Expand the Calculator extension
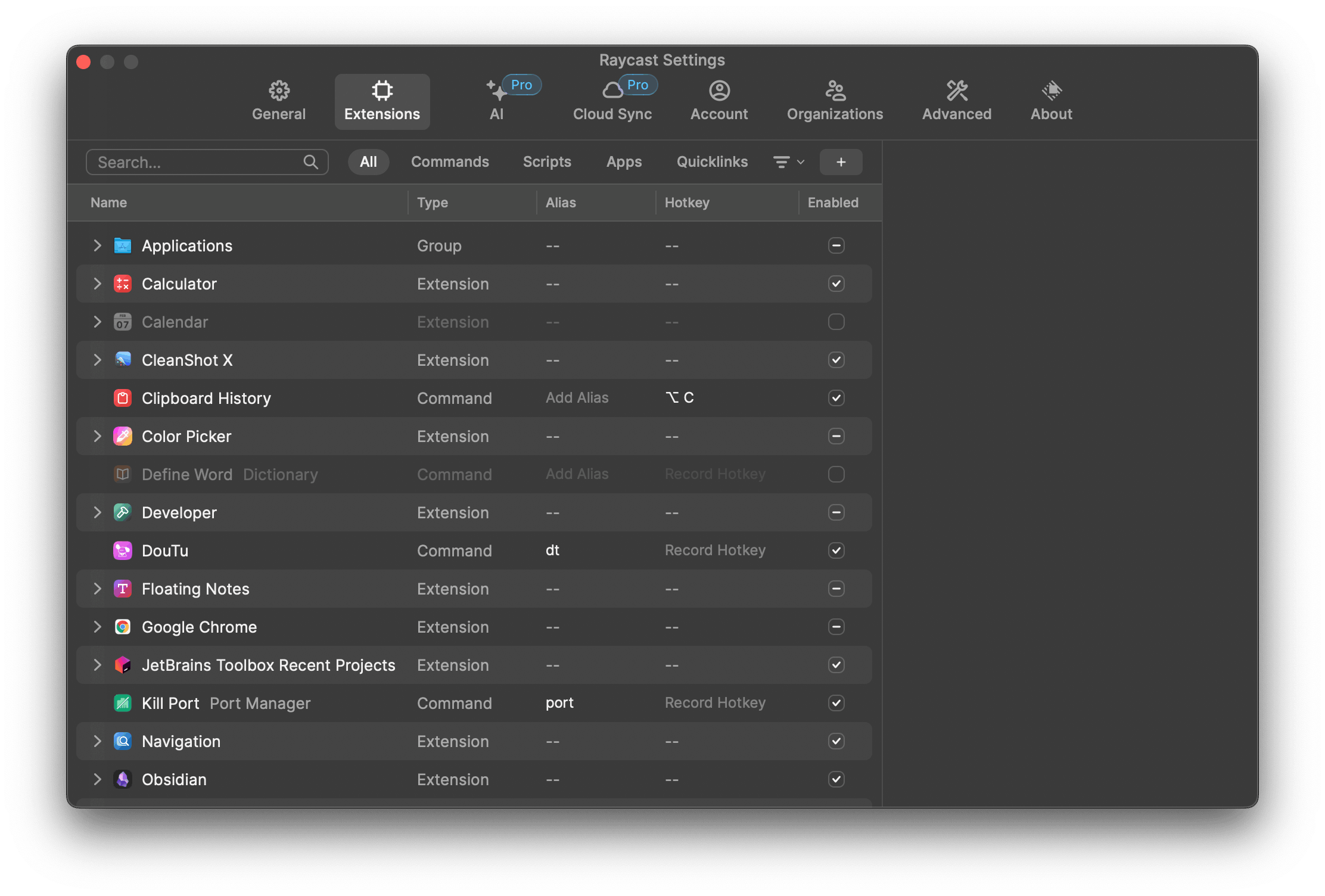 click(x=97, y=284)
